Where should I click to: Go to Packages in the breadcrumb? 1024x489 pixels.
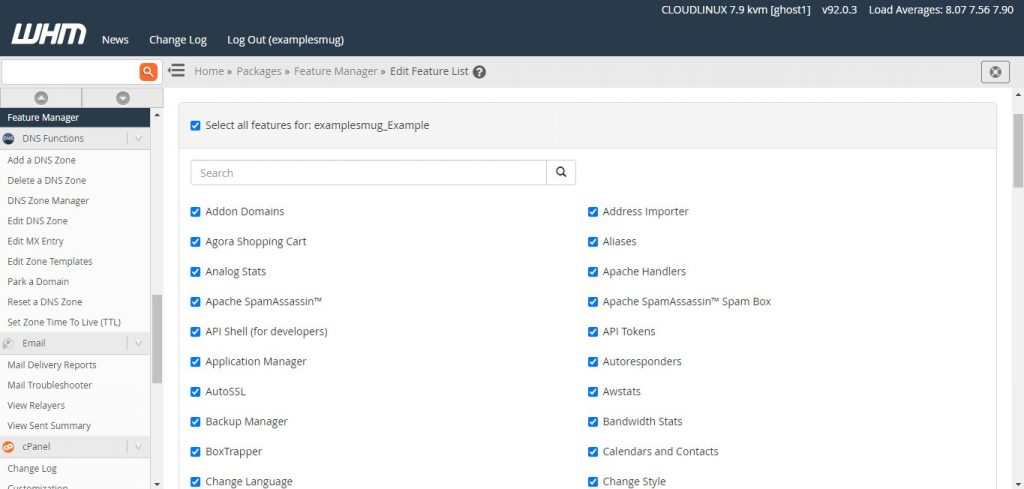click(258, 72)
